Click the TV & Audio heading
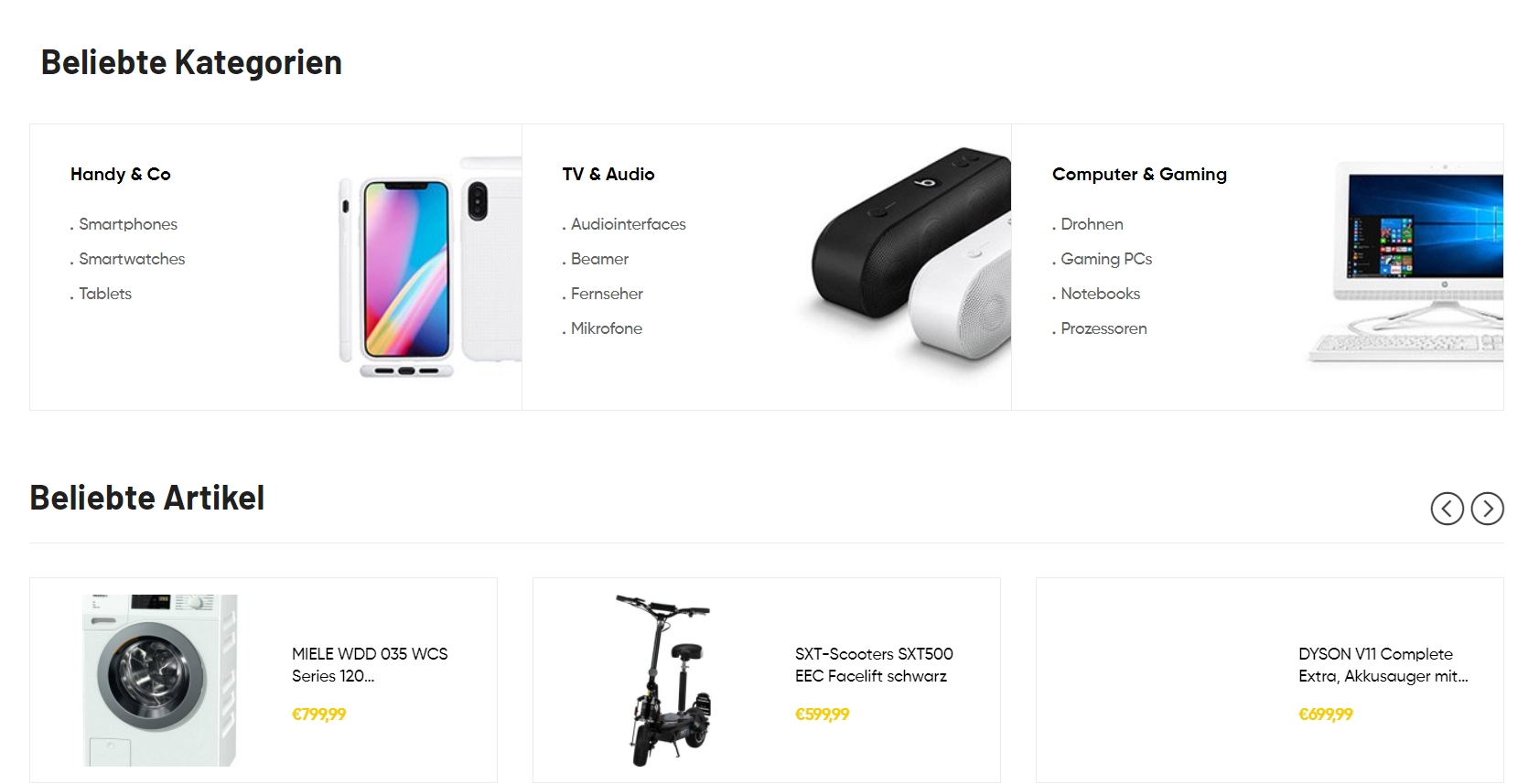1539x784 pixels. pos(608,174)
